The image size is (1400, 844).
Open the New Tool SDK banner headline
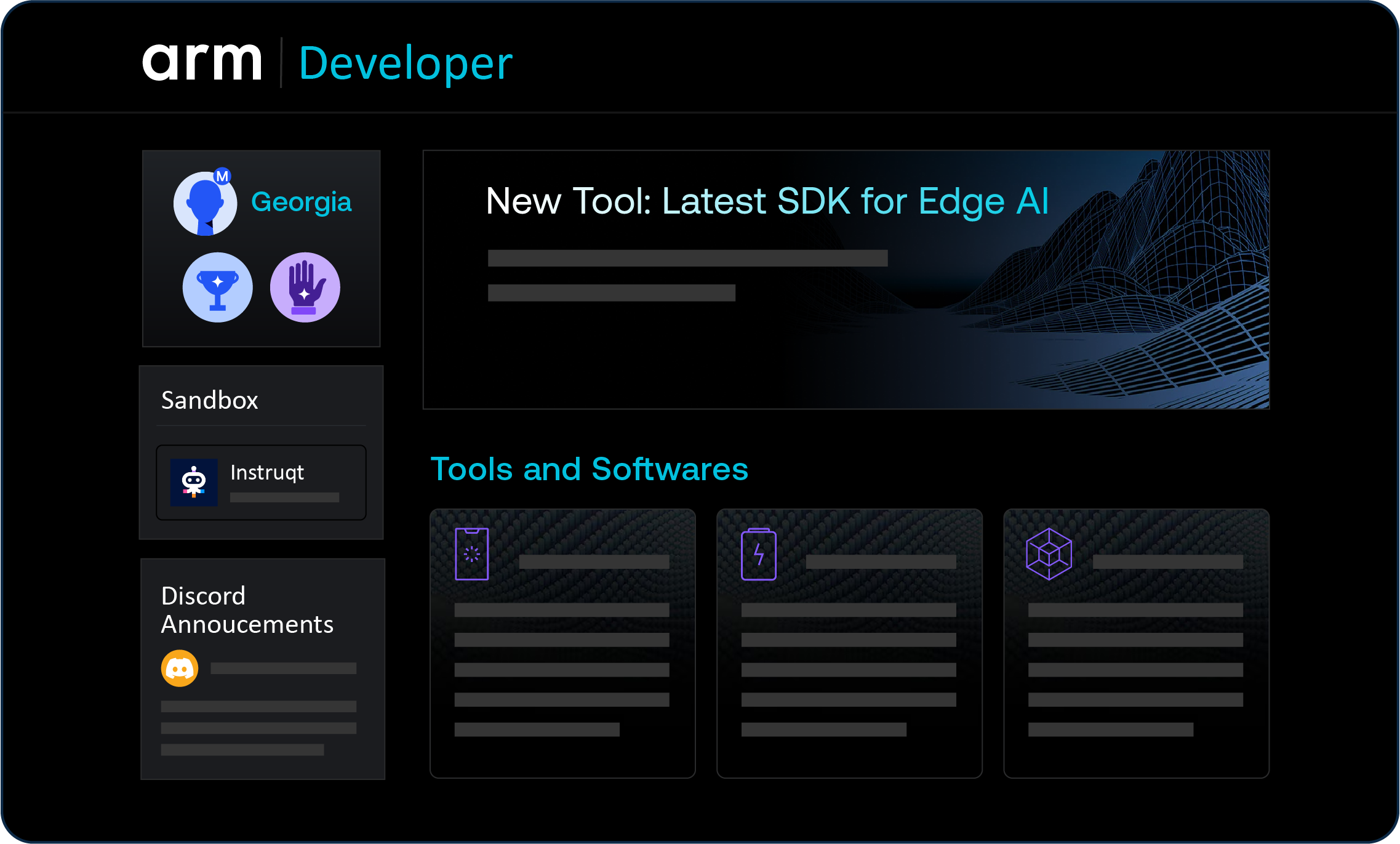tap(767, 201)
